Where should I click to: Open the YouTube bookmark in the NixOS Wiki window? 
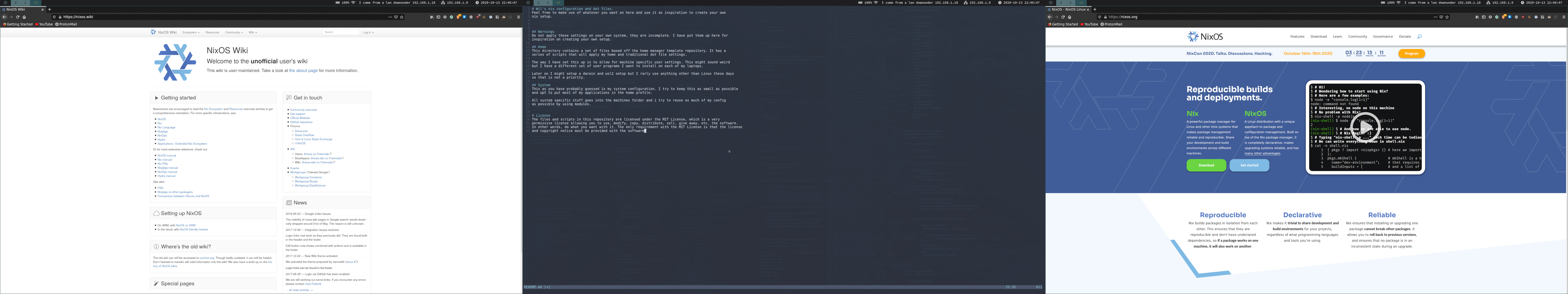(44, 24)
